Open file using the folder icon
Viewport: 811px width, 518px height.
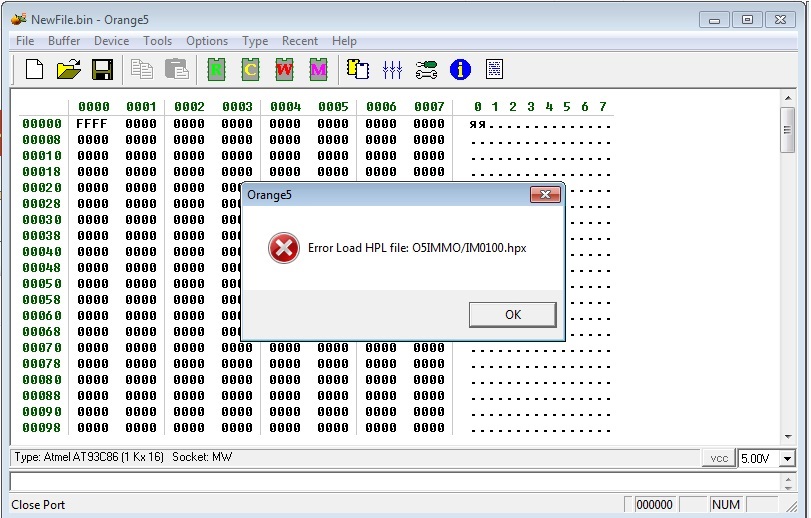tap(68, 69)
